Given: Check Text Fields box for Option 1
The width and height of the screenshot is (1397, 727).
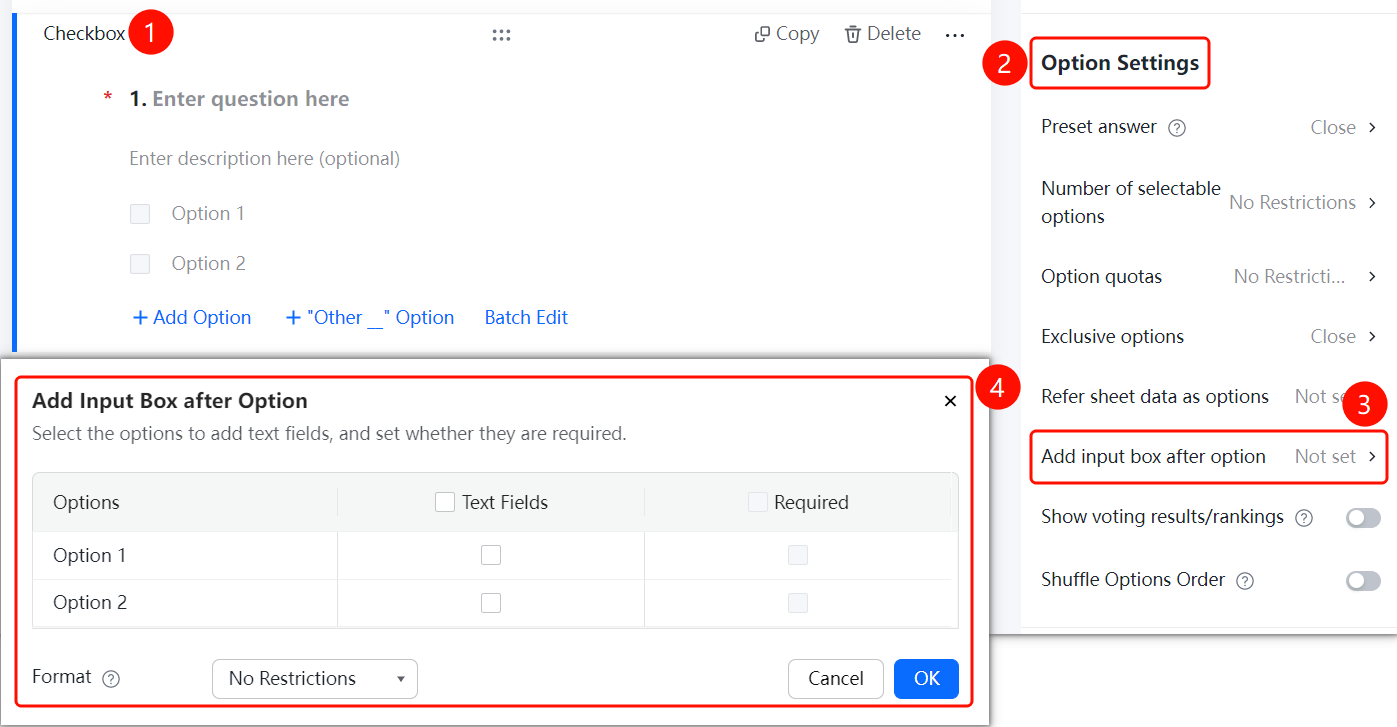Looking at the screenshot, I should [491, 555].
